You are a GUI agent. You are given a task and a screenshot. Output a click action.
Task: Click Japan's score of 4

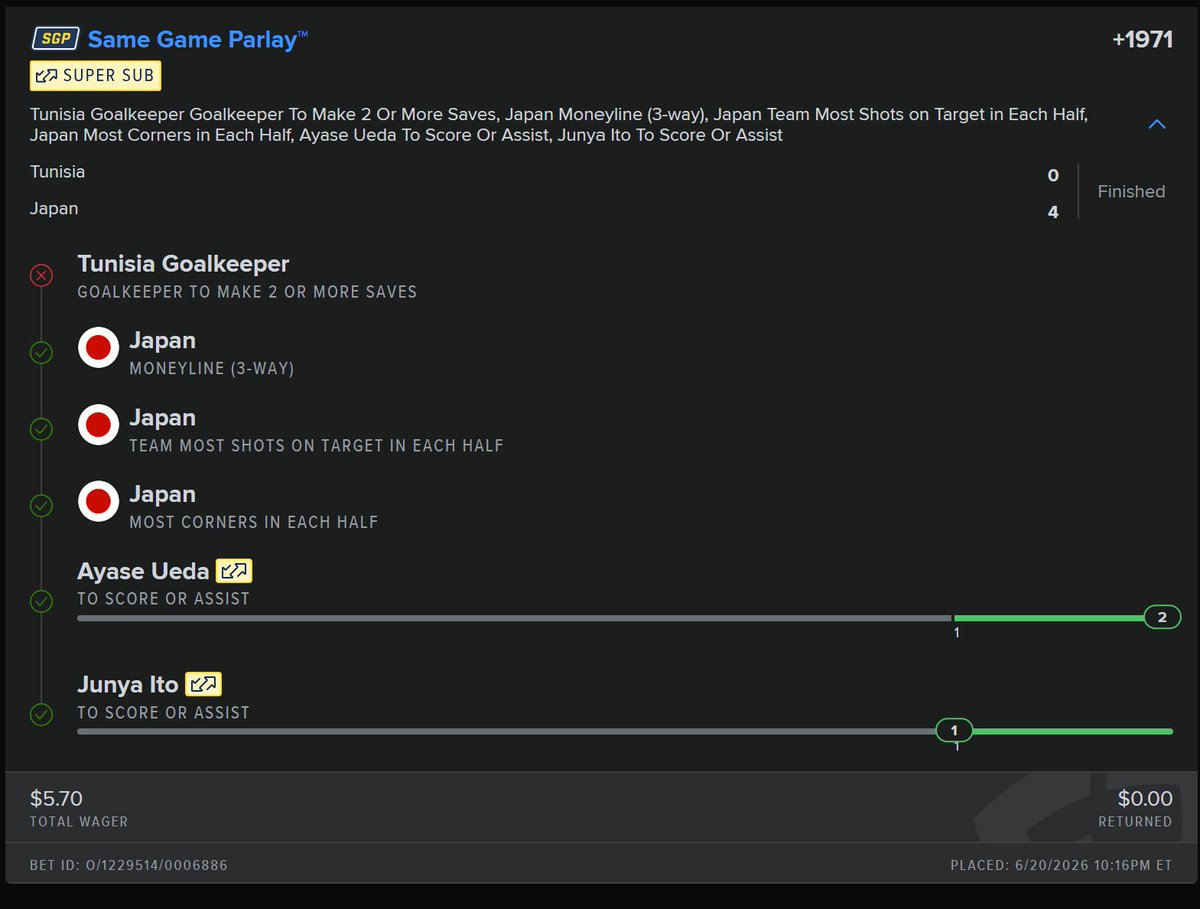[1053, 212]
